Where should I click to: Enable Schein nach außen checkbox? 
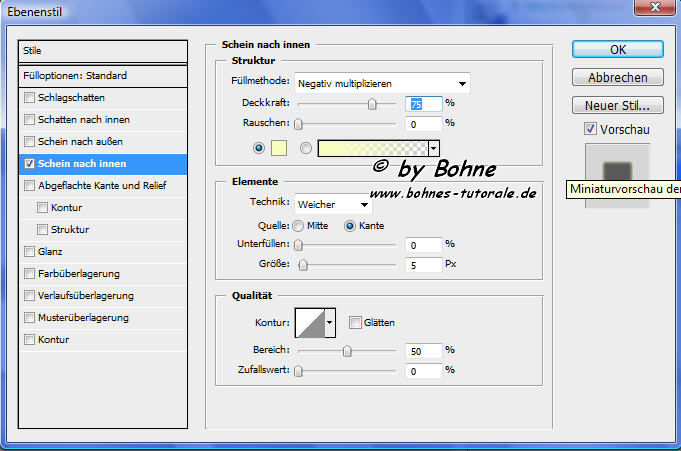pos(29,141)
